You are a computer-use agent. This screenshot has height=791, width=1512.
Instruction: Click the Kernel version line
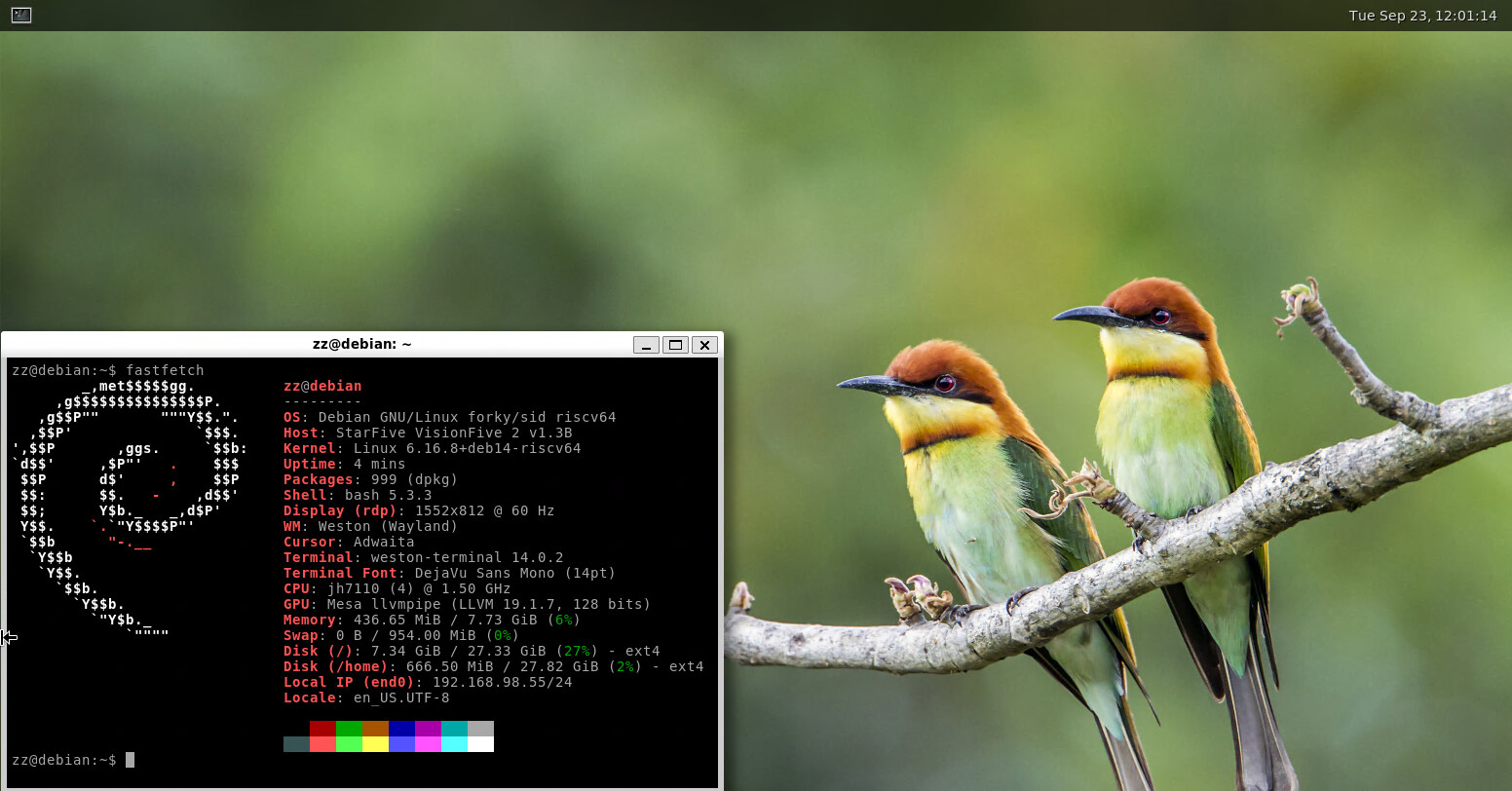pos(432,448)
